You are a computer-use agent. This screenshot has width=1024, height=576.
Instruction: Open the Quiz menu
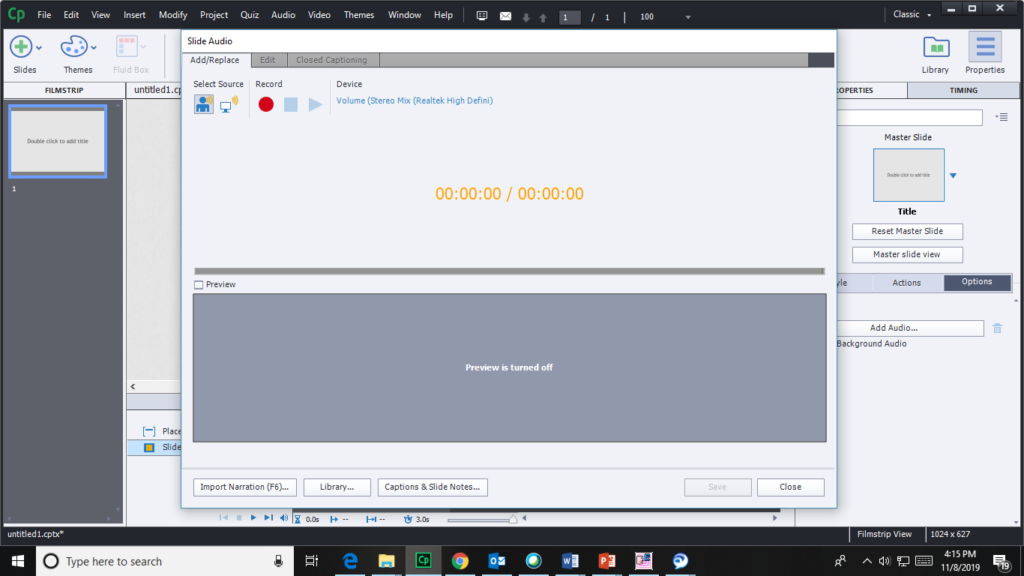(249, 15)
